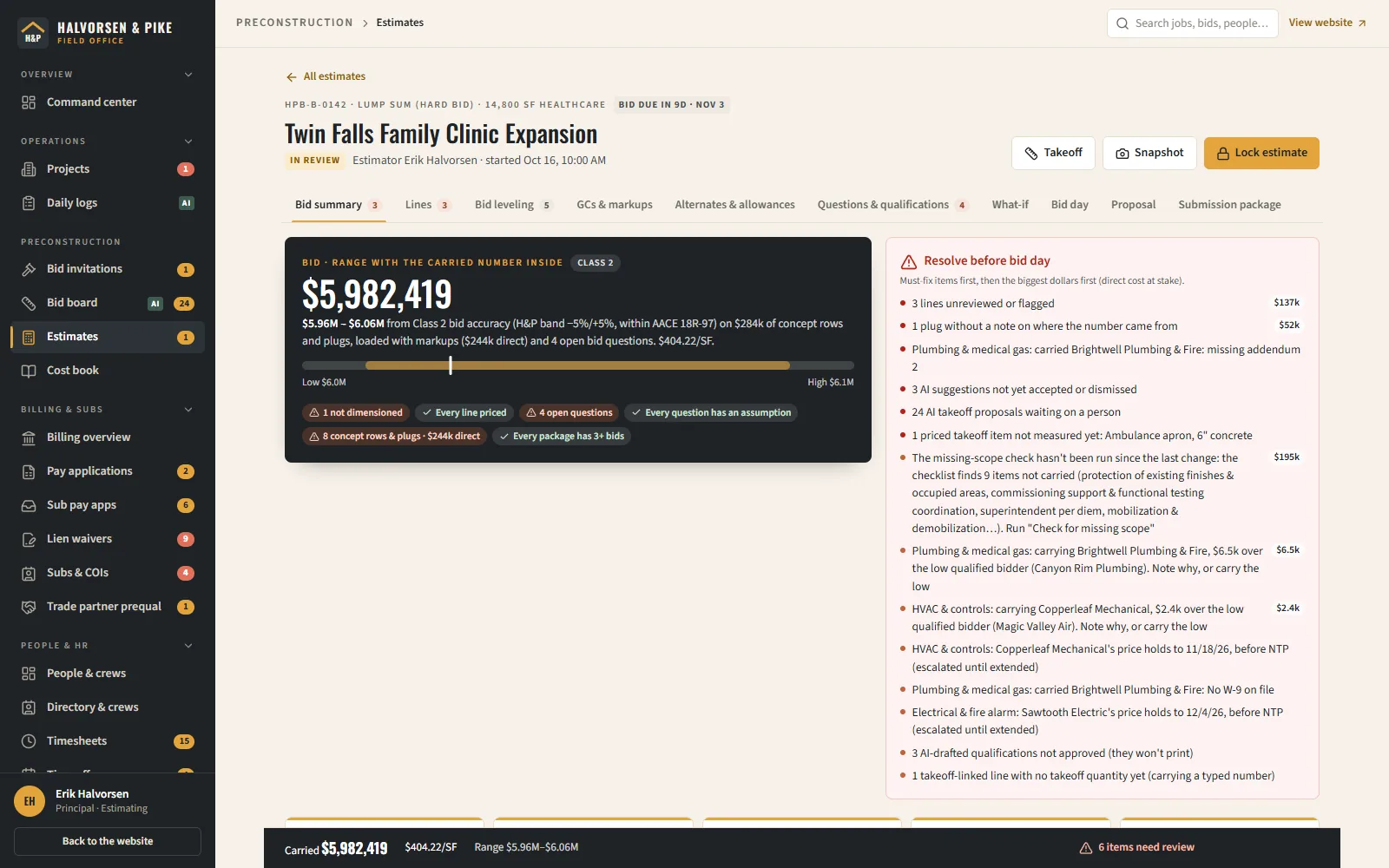Click the Timesheets clock icon

coord(29,741)
